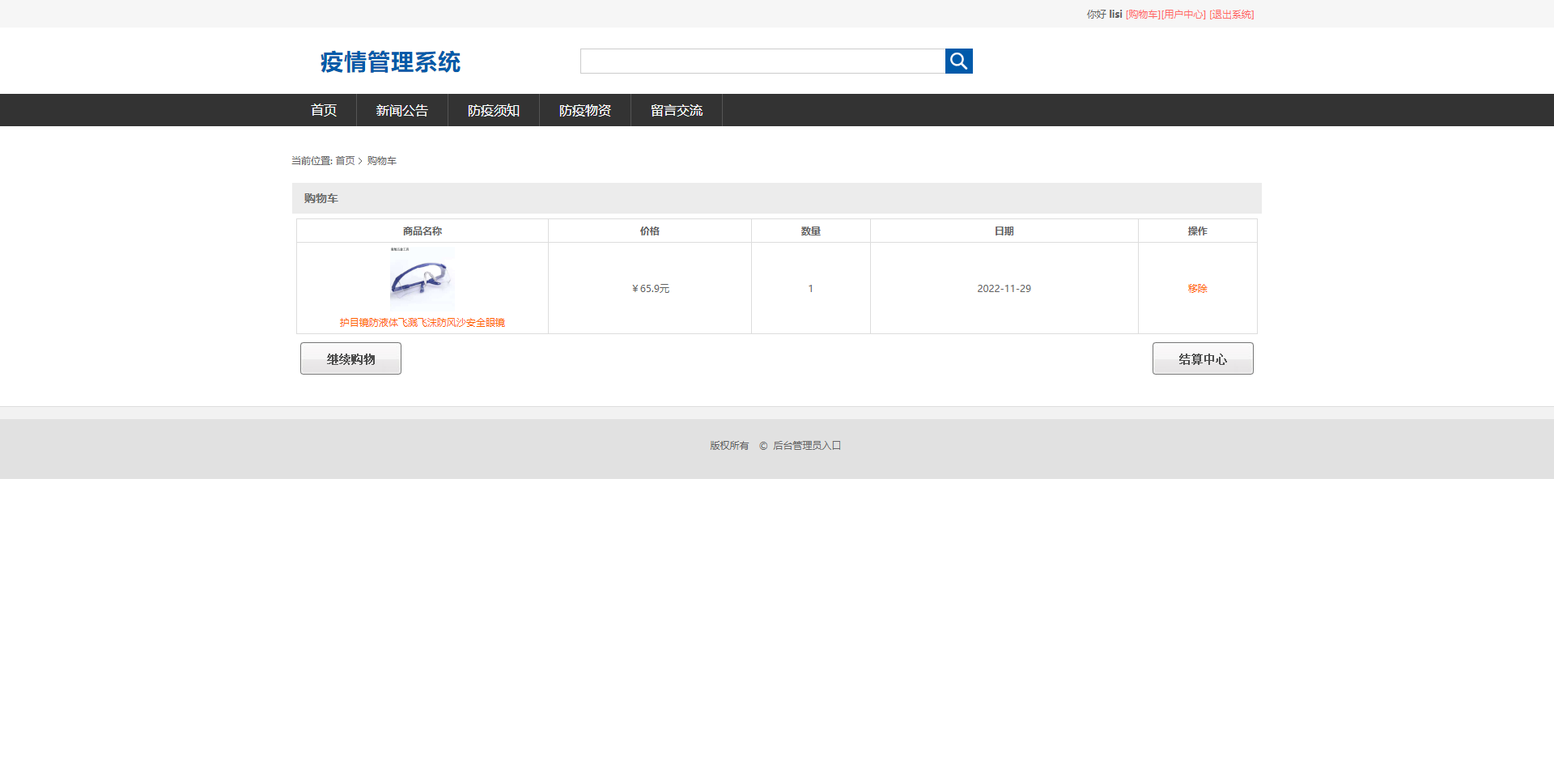The image size is (1554, 784).
Task: Remove item via 移除 link
Action: [x=1197, y=289]
